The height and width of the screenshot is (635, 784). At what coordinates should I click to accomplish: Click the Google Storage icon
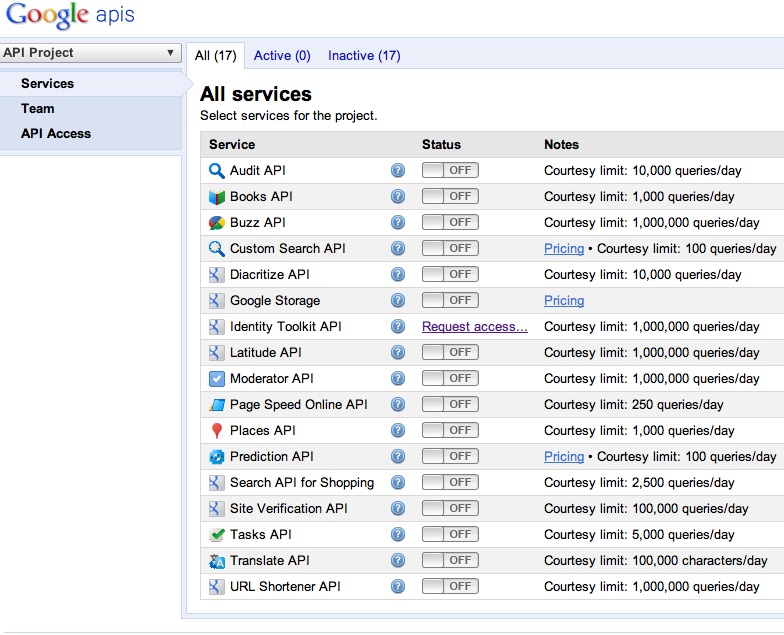216,300
